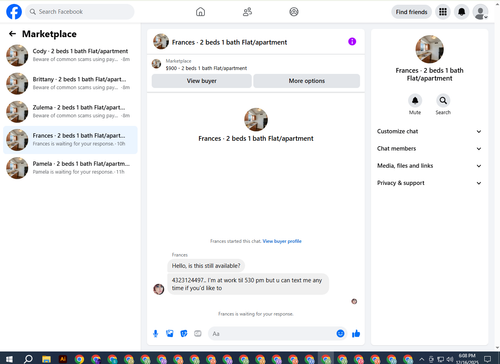The image size is (500, 364).
Task: Open Brittany's conversation
Action: 70,83
